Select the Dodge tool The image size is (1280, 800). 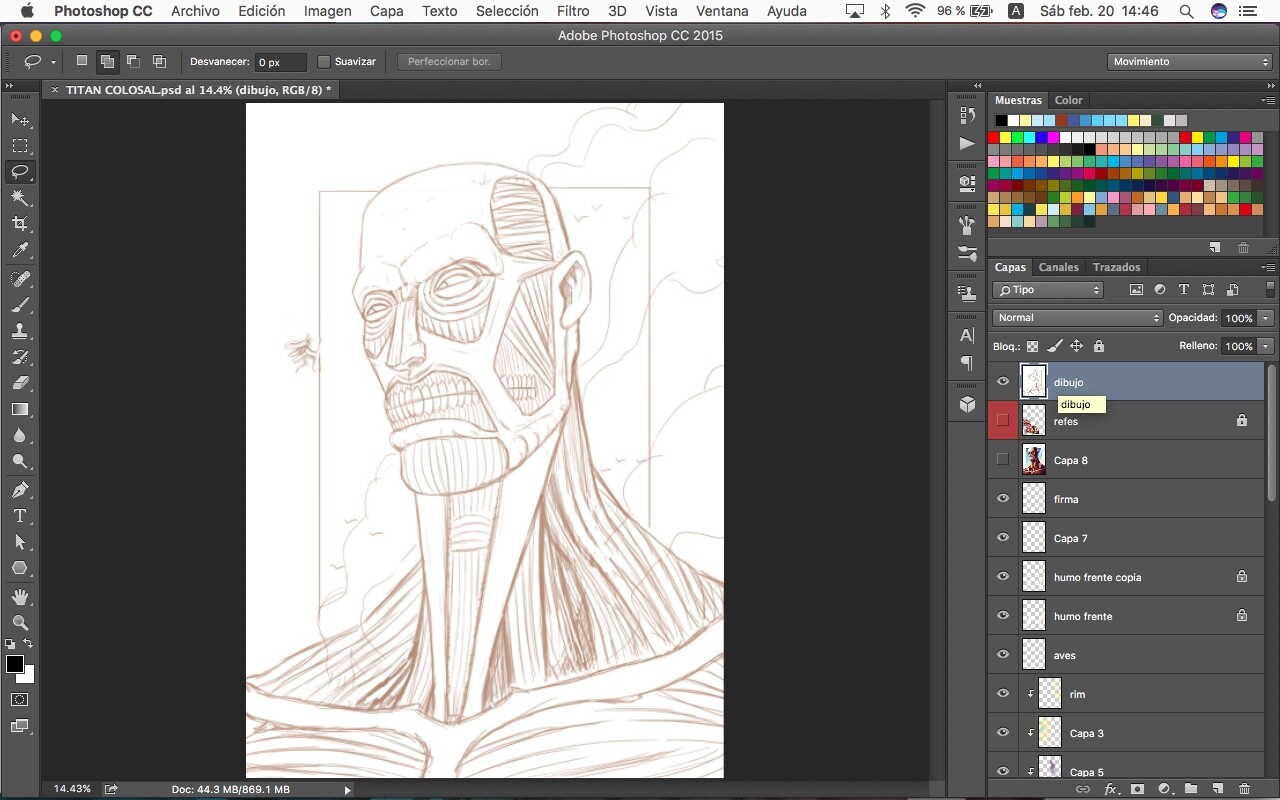click(x=20, y=461)
